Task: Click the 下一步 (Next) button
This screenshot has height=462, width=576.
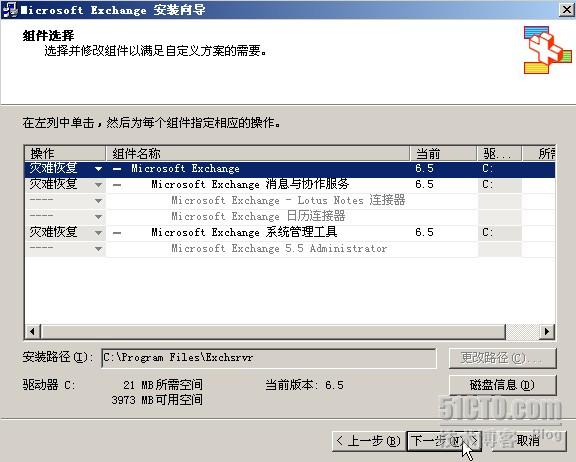Action: [x=444, y=441]
